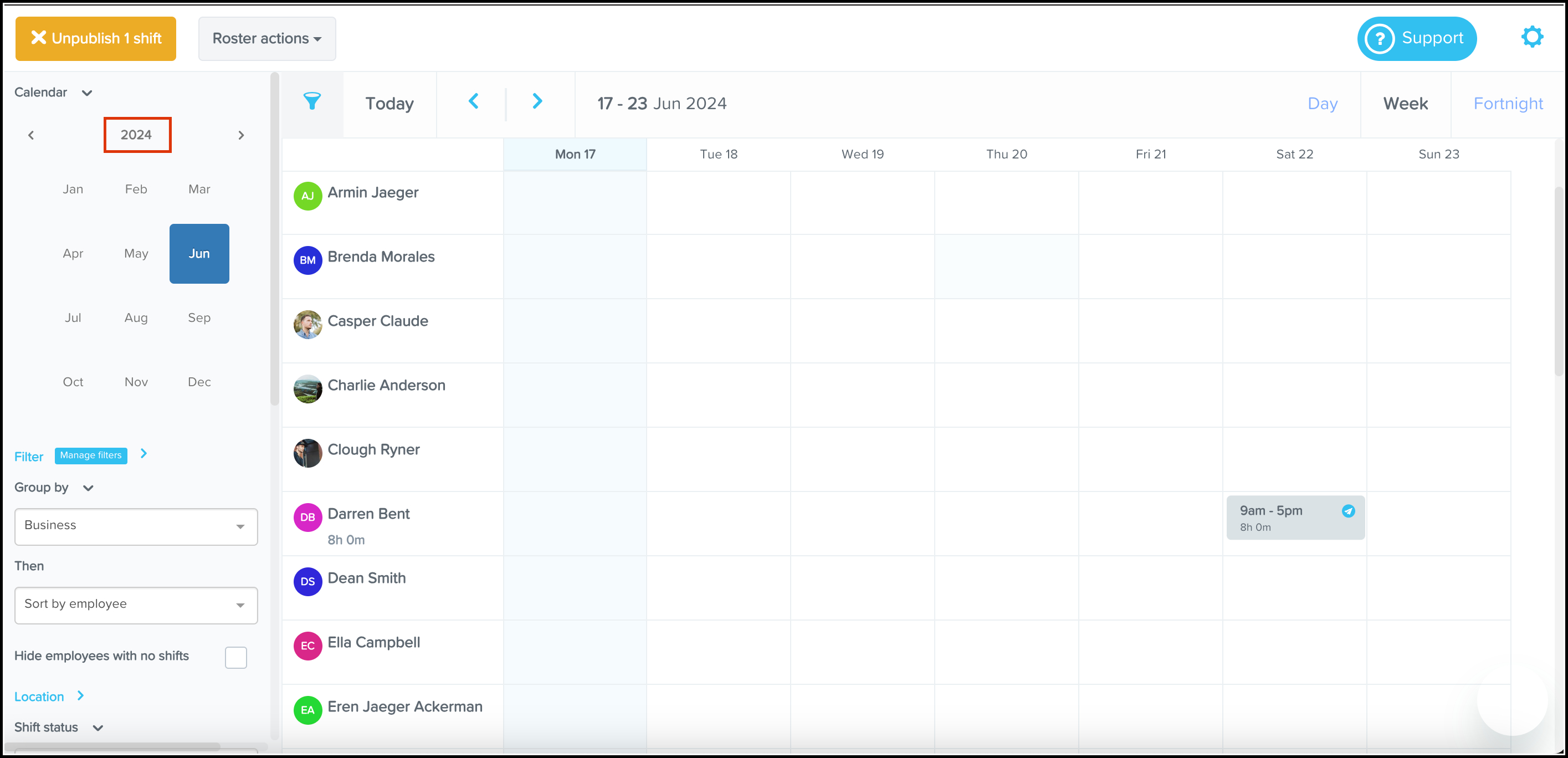Go to the previous week with left arrow
Viewport: 1568px width, 758px height.
[474, 101]
